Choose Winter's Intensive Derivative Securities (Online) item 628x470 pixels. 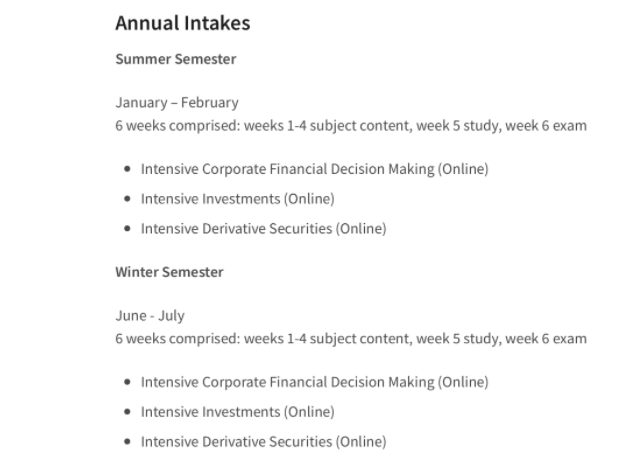[264, 442]
